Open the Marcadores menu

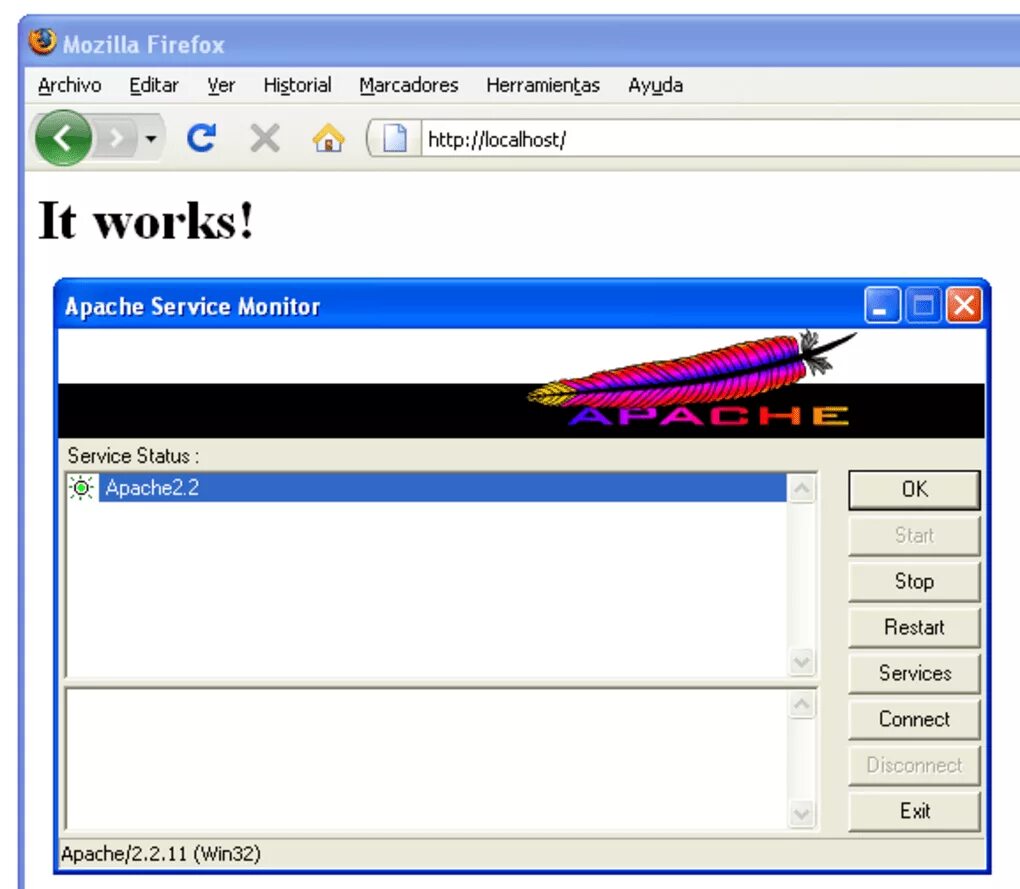point(409,85)
